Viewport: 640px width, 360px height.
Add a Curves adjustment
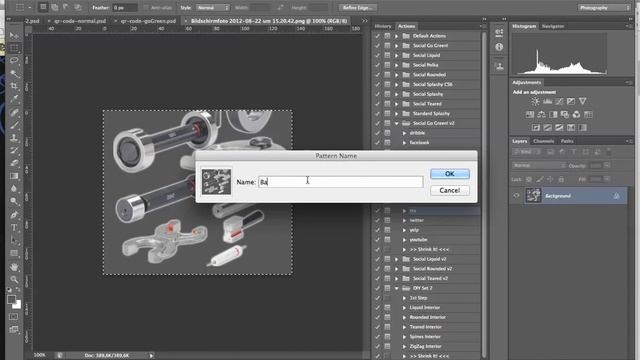(559, 101)
